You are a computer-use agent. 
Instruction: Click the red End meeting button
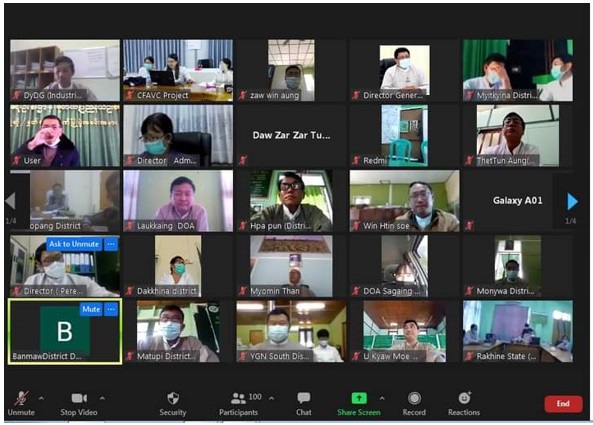[x=563, y=404]
